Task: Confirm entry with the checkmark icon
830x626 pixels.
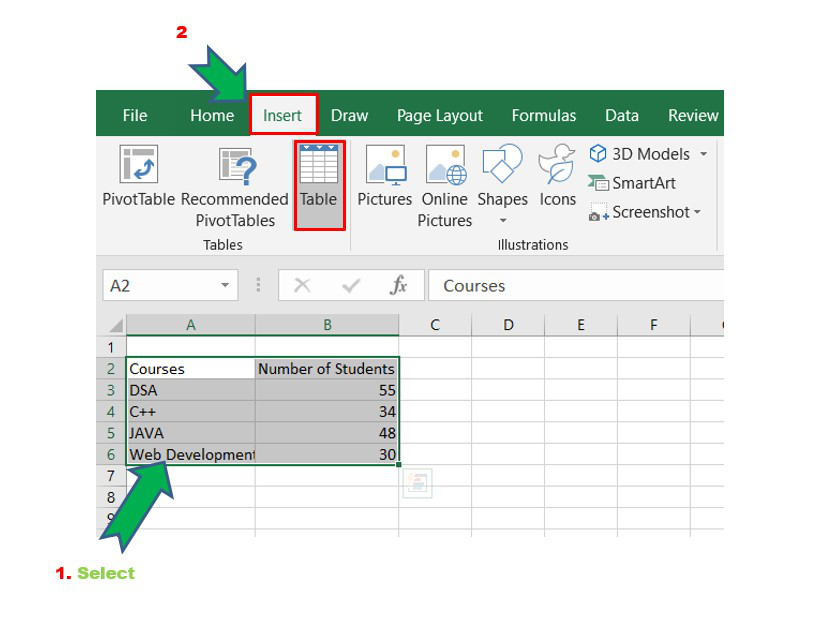Action: pos(350,286)
